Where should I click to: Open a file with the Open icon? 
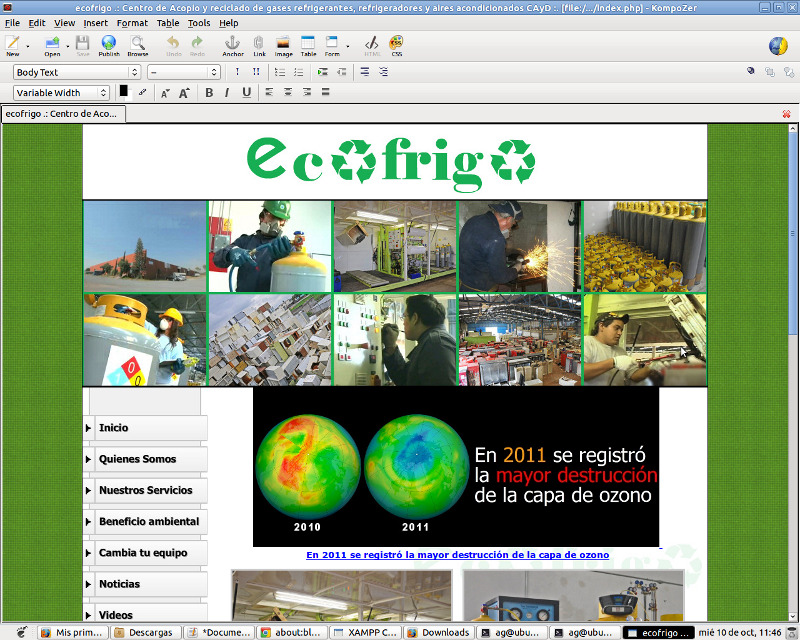pos(52,45)
